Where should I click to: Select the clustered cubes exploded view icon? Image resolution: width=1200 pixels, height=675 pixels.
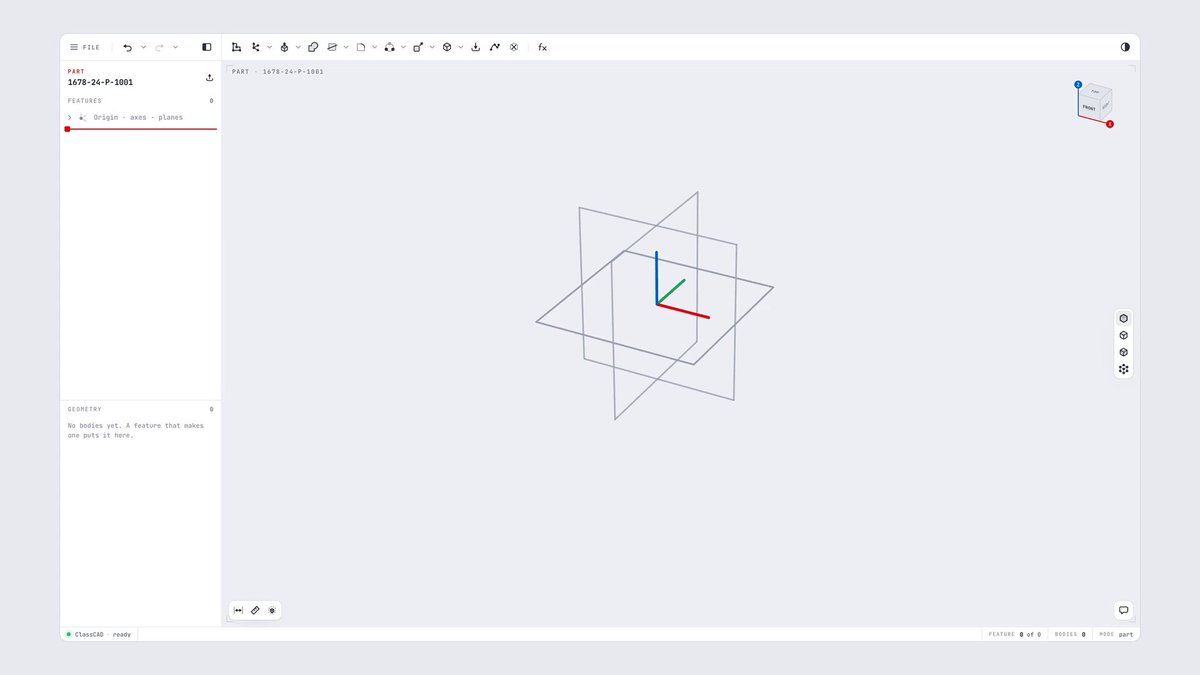(x=1124, y=369)
